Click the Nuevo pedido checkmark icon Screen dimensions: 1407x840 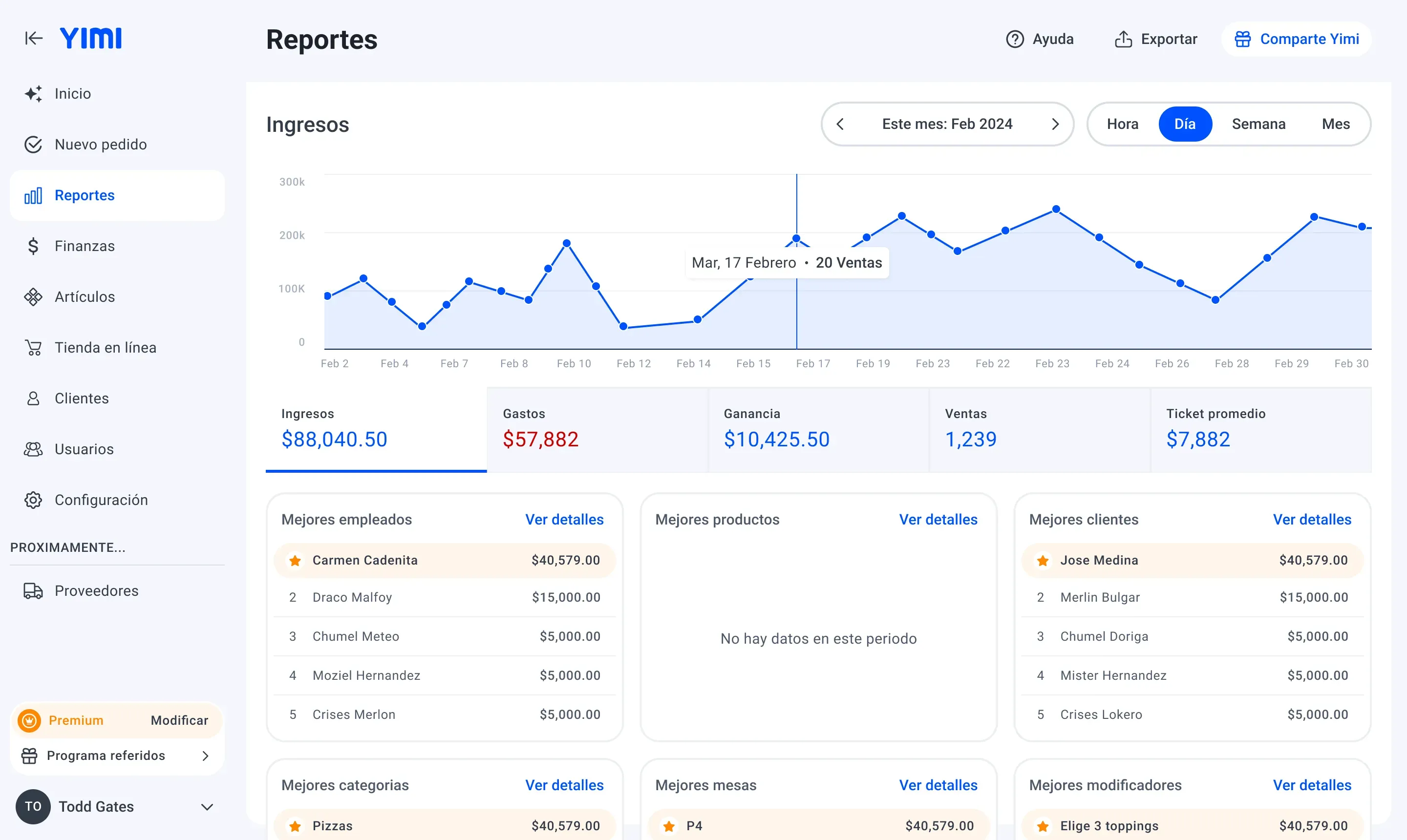click(x=33, y=145)
